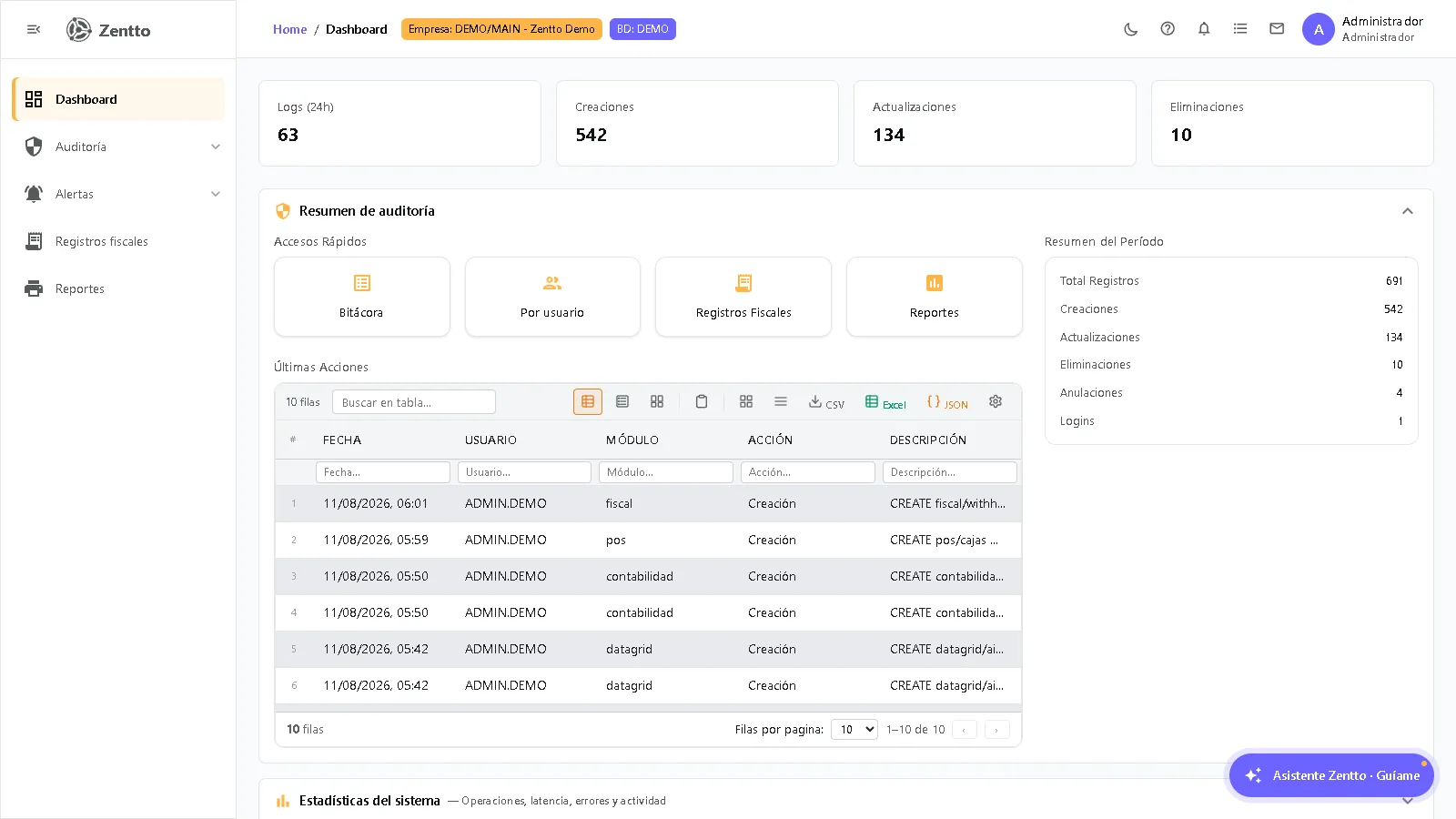
Task: Click the Módulo filter field
Action: tap(666, 472)
